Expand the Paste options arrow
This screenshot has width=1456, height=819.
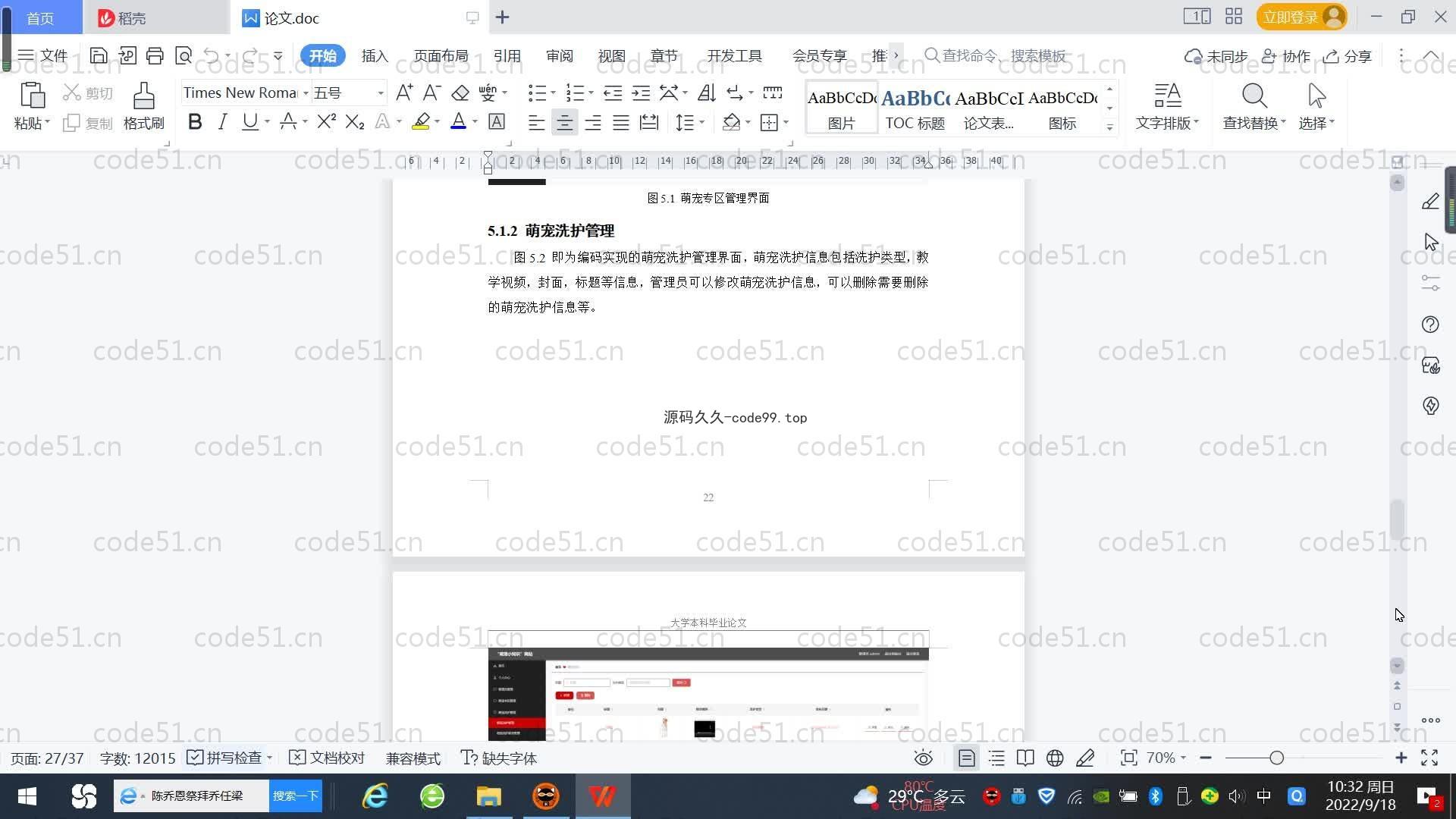[x=47, y=122]
